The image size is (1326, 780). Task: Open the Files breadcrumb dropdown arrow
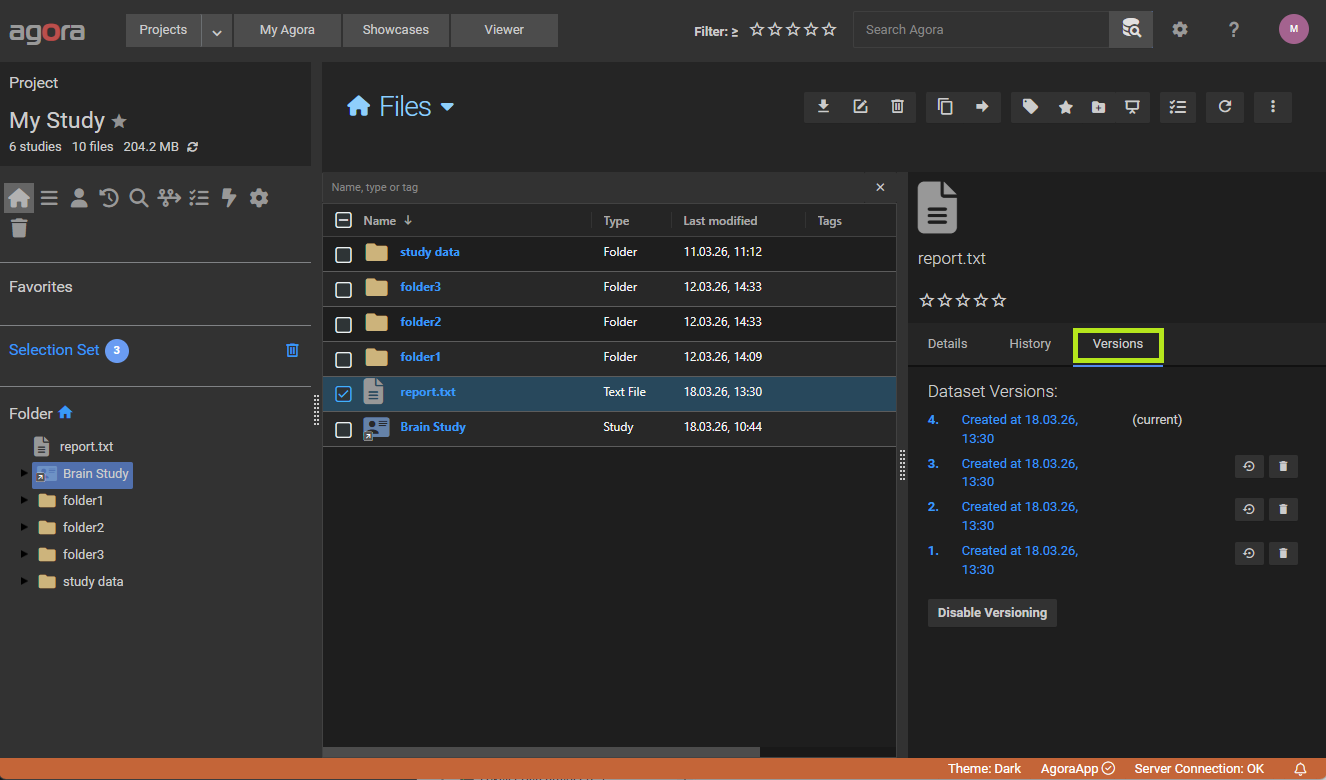pos(447,106)
